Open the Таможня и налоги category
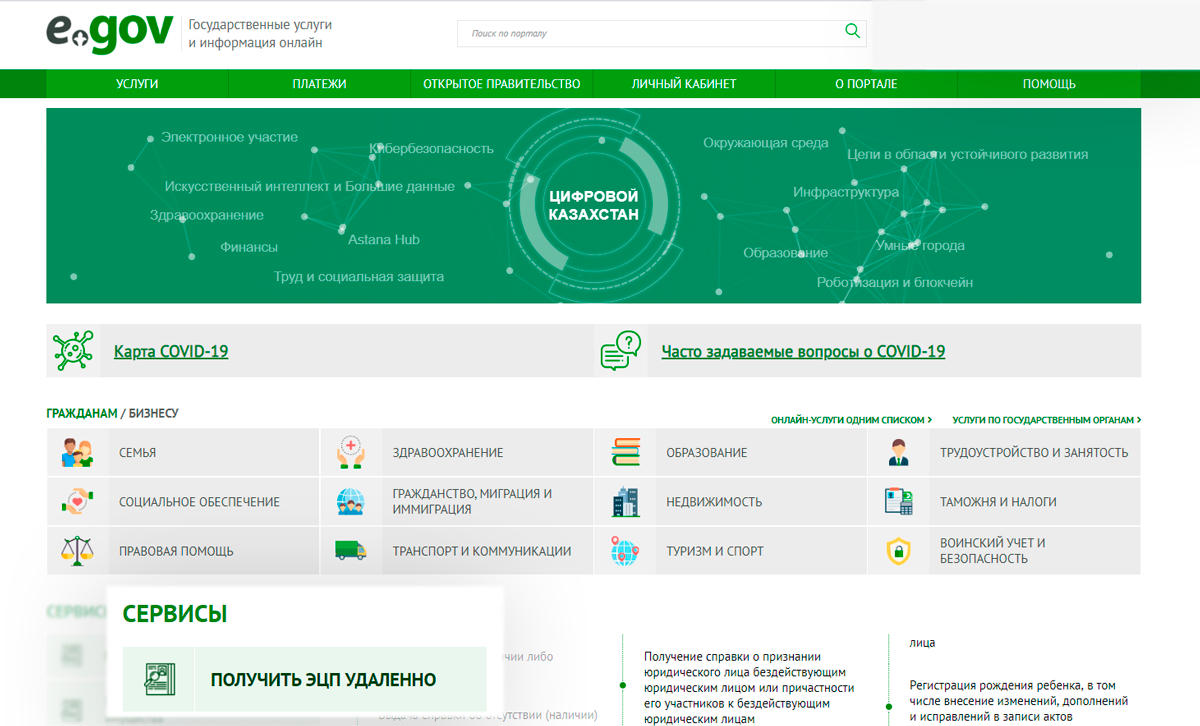Screen dimensions: 1200x726 pyautogui.click(x=1005, y=502)
